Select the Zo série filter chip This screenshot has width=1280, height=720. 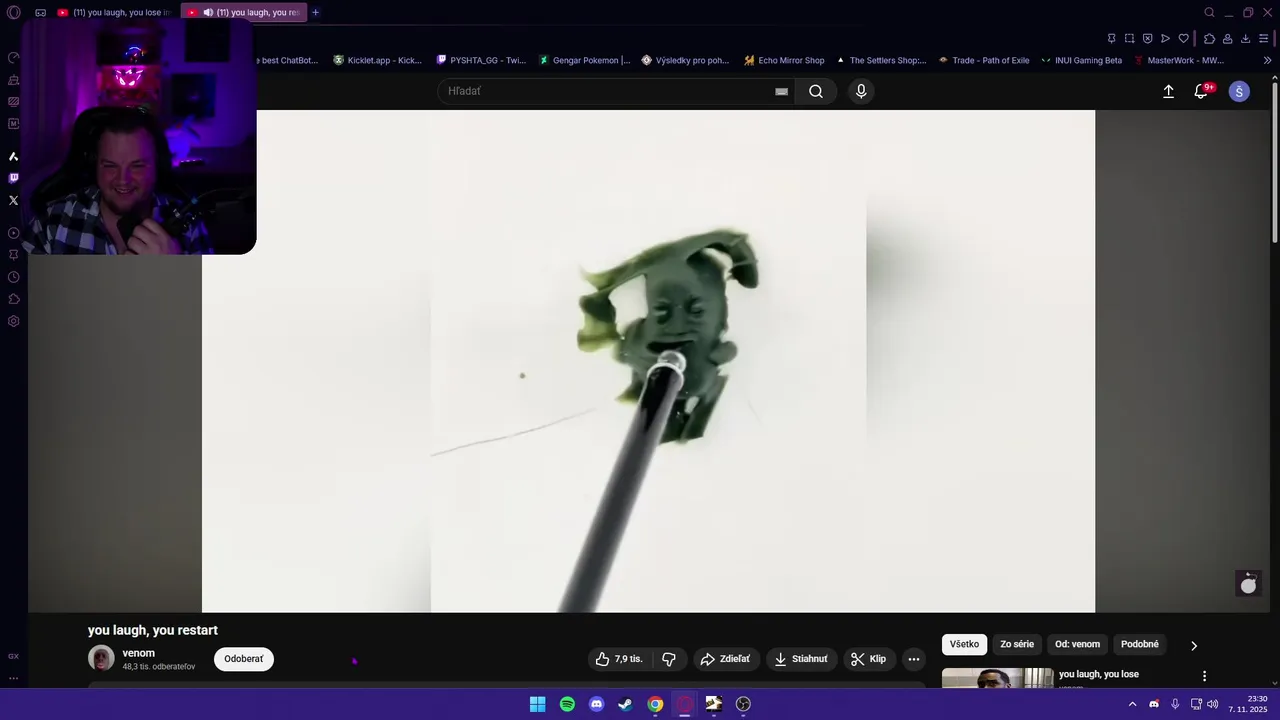pos(1017,644)
